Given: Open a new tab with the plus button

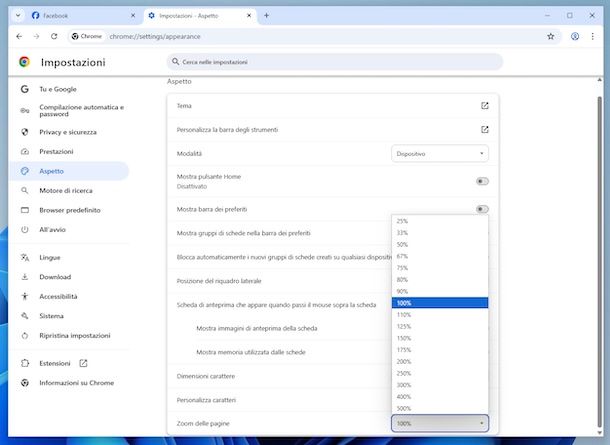Looking at the screenshot, I should (266, 16).
